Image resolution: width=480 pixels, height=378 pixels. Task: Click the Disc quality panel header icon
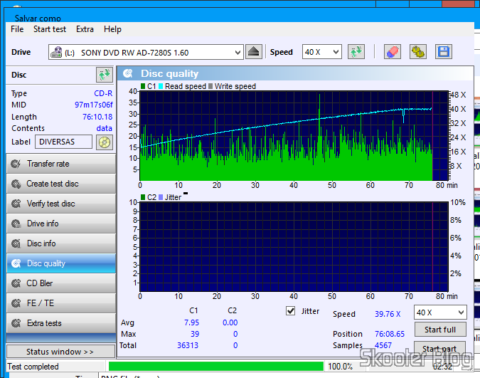tap(128, 73)
